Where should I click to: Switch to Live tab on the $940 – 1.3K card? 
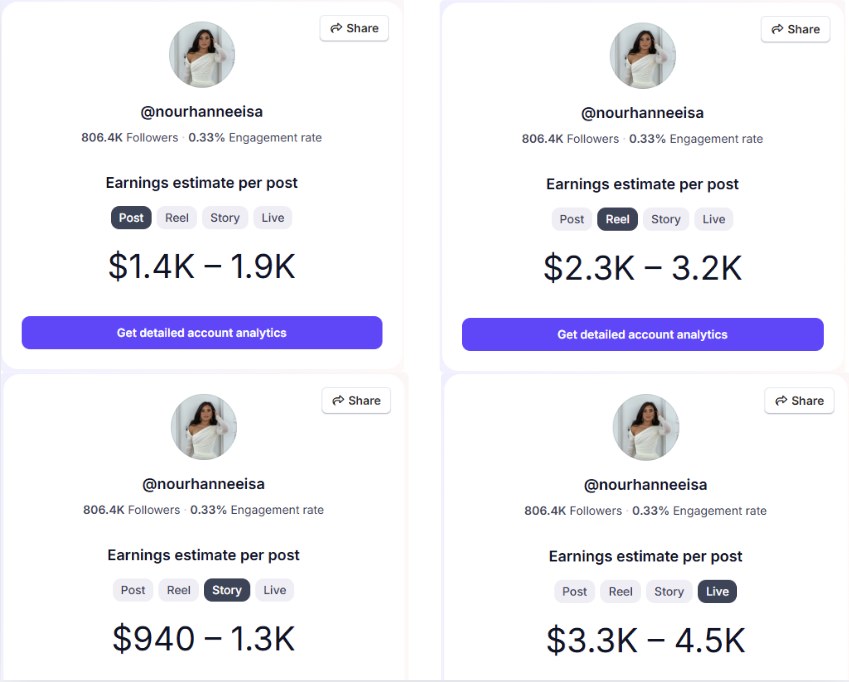click(275, 590)
